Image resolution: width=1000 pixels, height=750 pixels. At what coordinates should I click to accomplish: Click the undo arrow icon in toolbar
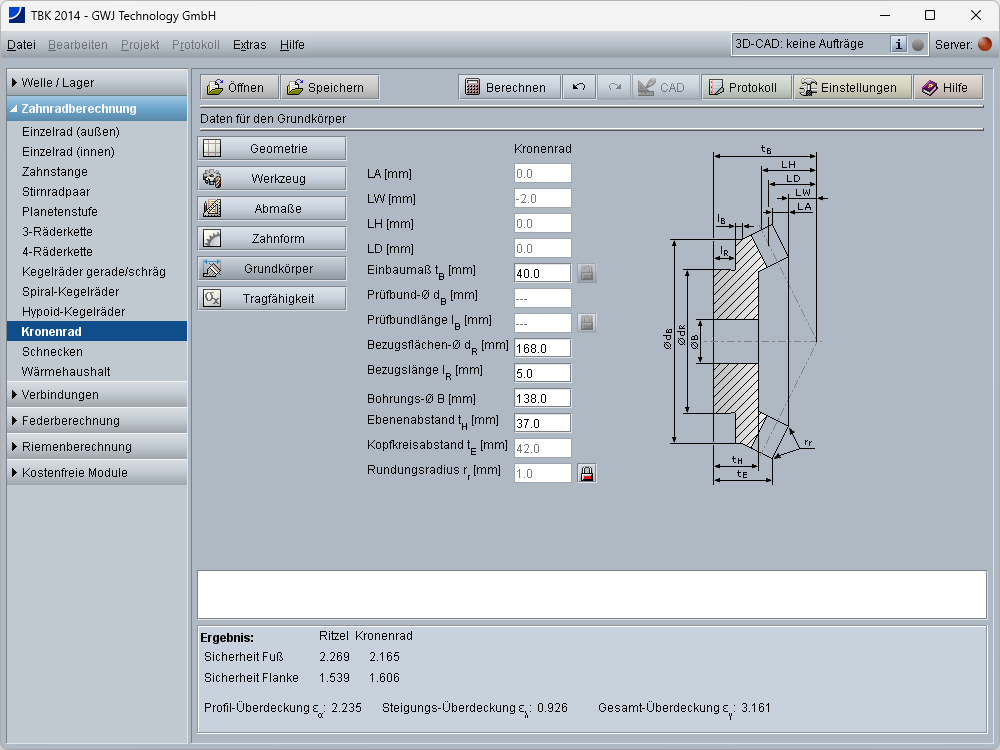pos(579,87)
